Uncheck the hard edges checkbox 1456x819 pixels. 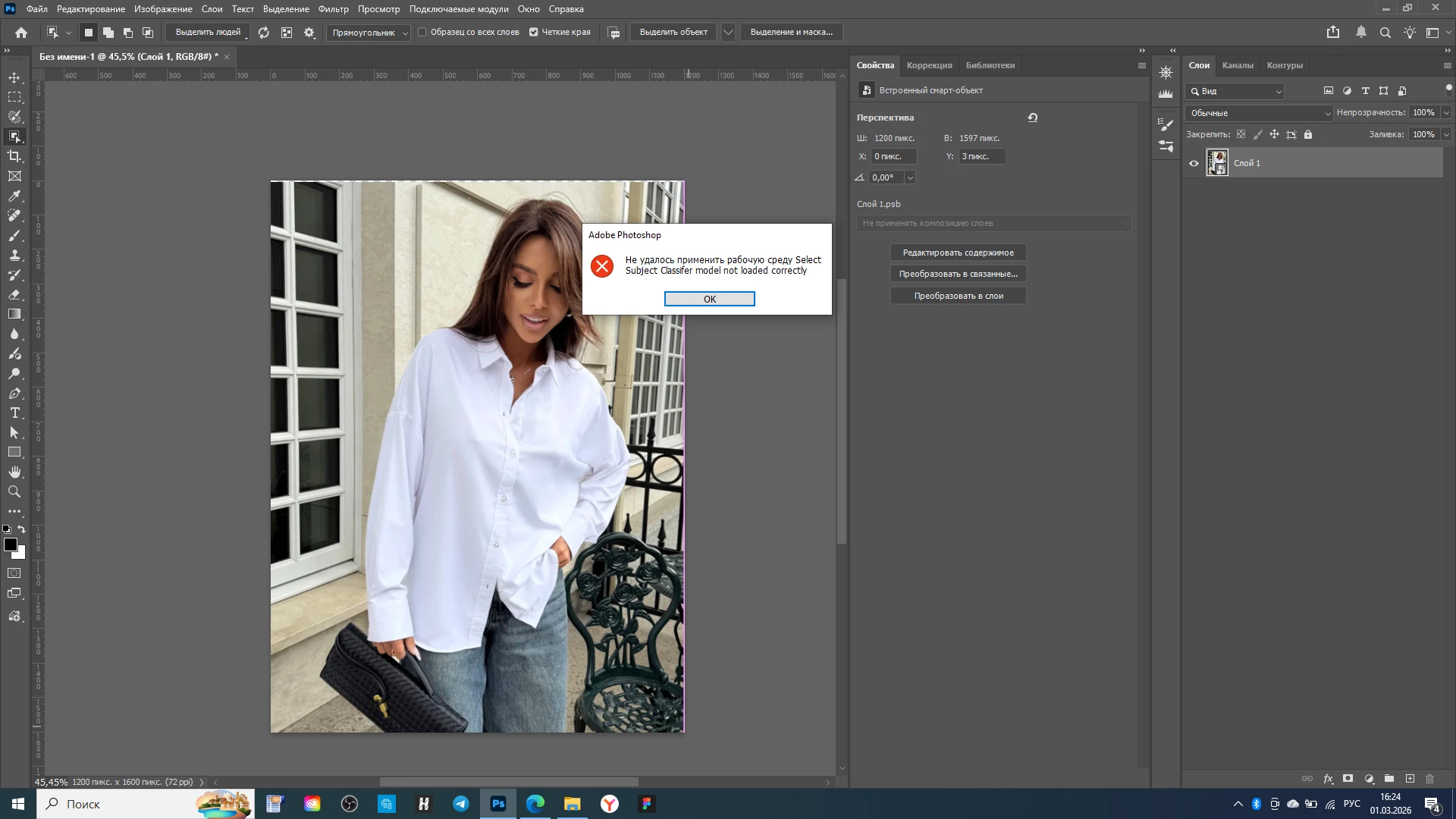click(534, 33)
